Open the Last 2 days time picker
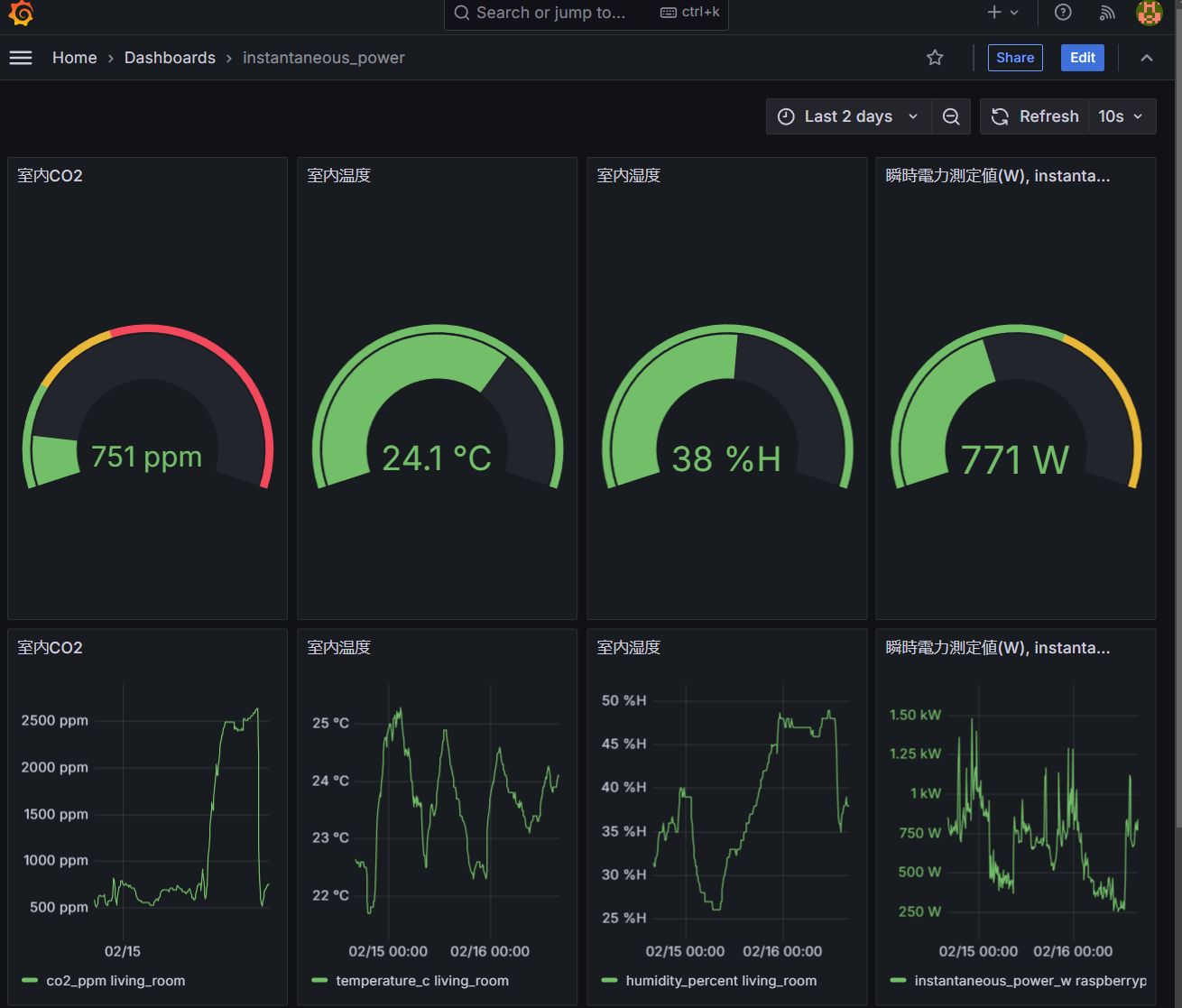Viewport: 1182px width, 1008px height. [x=848, y=116]
